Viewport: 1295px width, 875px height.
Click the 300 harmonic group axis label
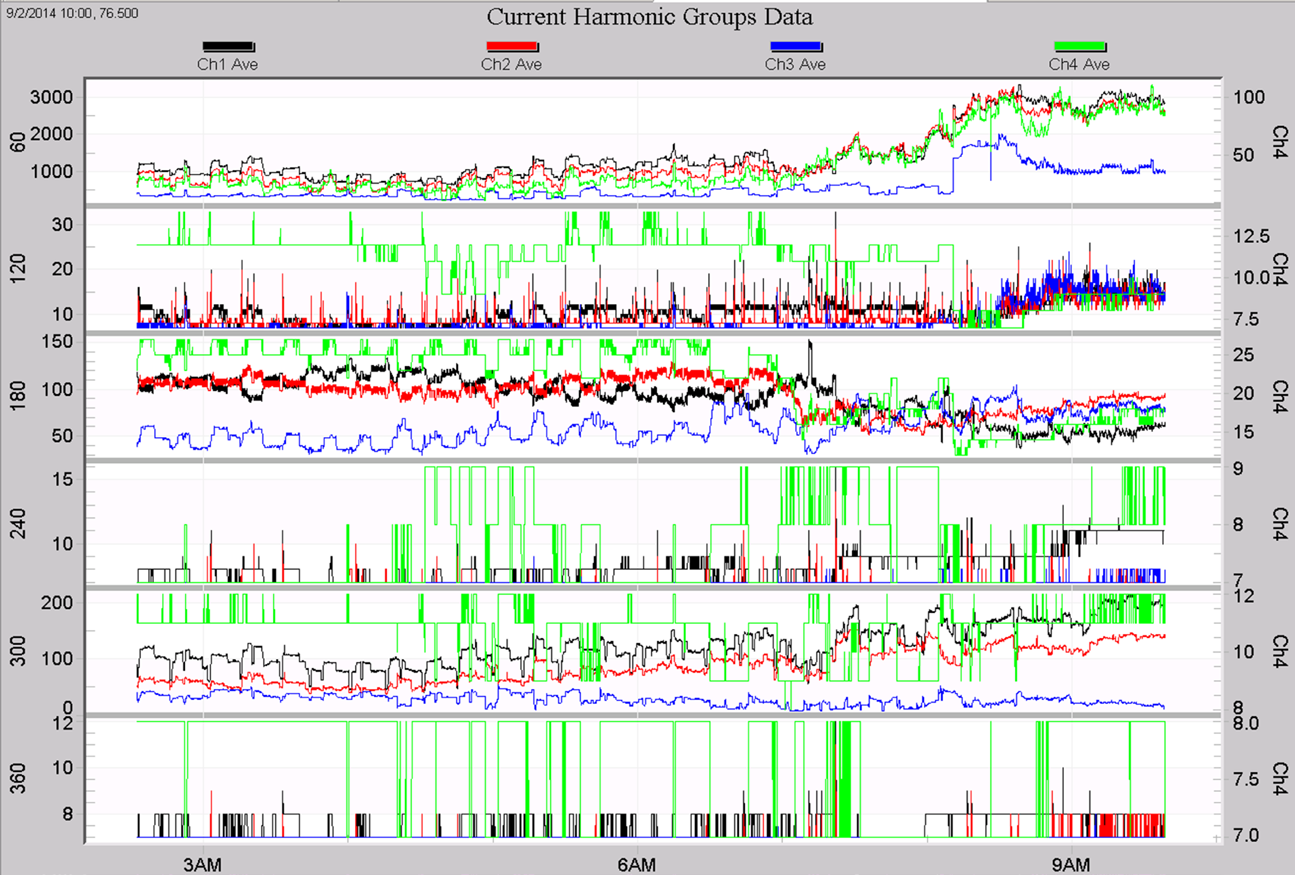(x=17, y=650)
